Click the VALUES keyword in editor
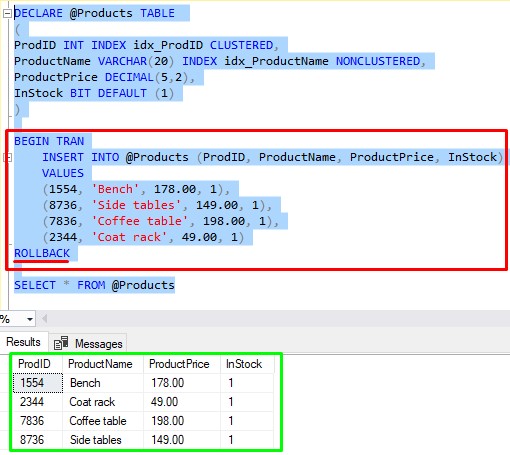Viewport: 510px width, 455px height. 63,173
